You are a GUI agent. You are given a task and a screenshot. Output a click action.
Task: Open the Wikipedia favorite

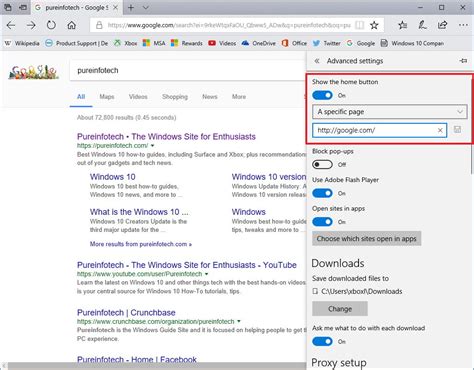(22, 43)
